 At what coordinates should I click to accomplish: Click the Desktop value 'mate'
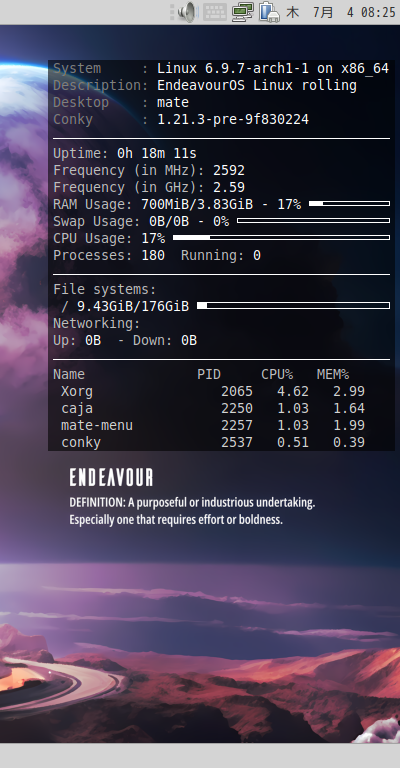[173, 102]
